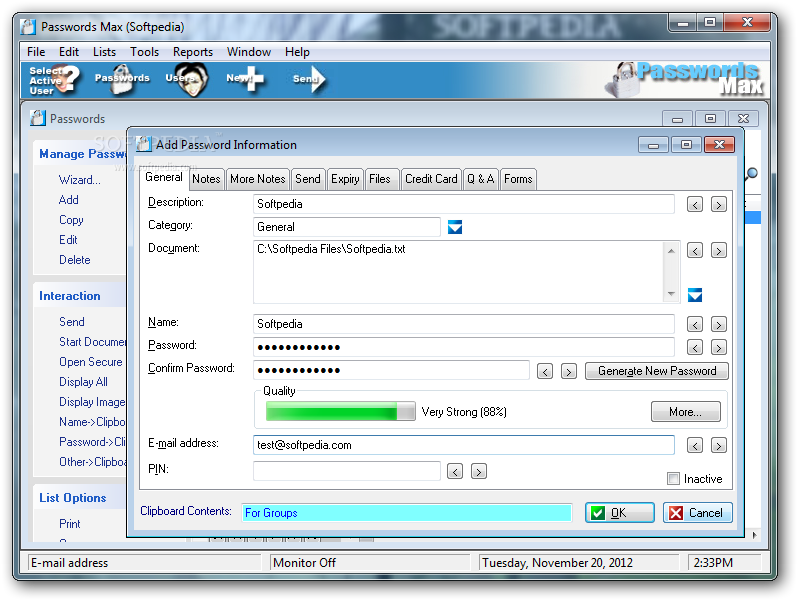Open the Category dropdown arrow
This screenshot has height=601, width=798.
pos(454,226)
